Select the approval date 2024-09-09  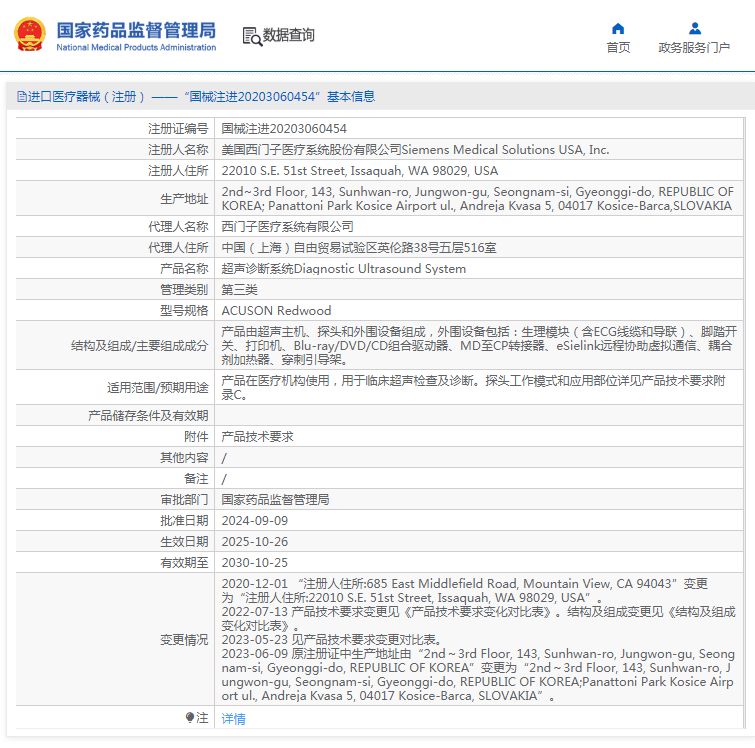[254, 521]
